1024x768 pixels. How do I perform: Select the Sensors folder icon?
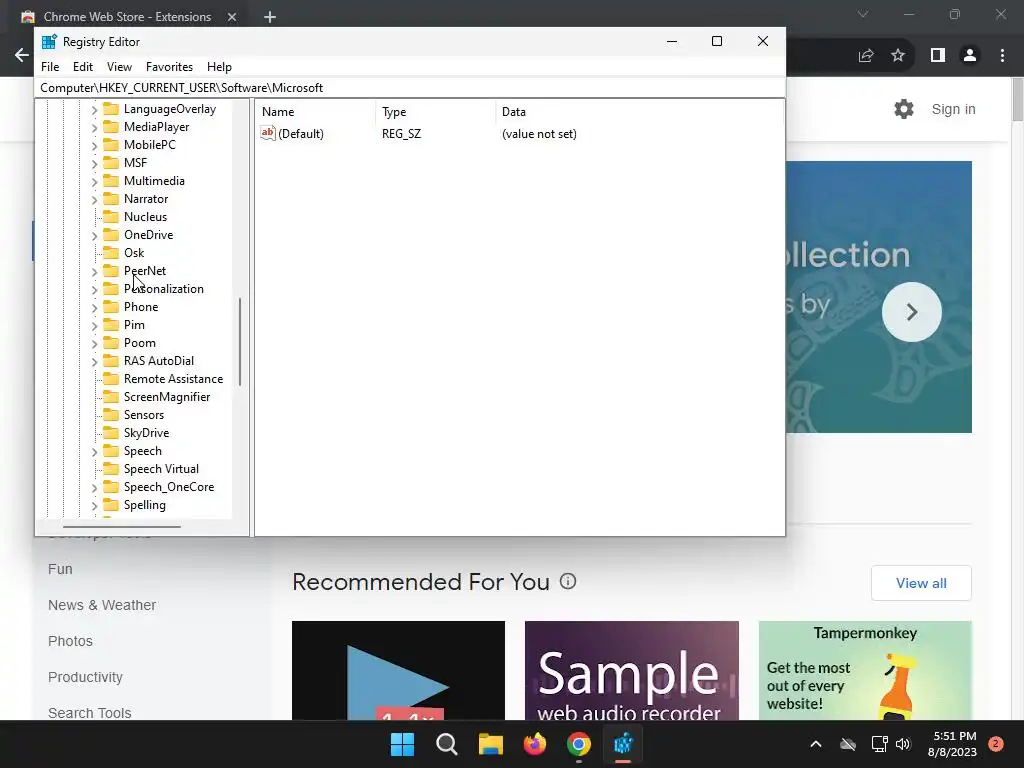pos(111,414)
